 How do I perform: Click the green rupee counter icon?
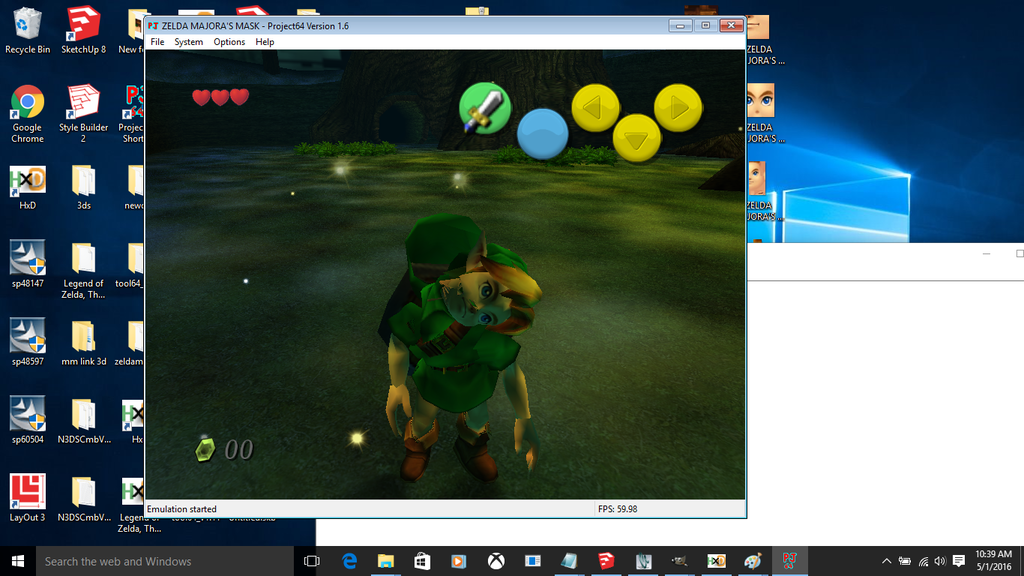click(x=205, y=449)
